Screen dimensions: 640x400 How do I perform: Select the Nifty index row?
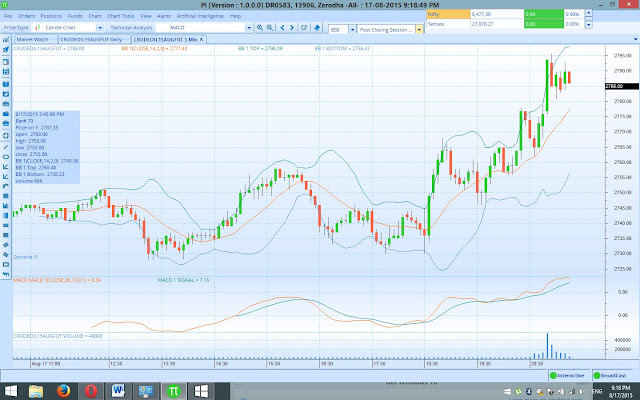[505, 14]
